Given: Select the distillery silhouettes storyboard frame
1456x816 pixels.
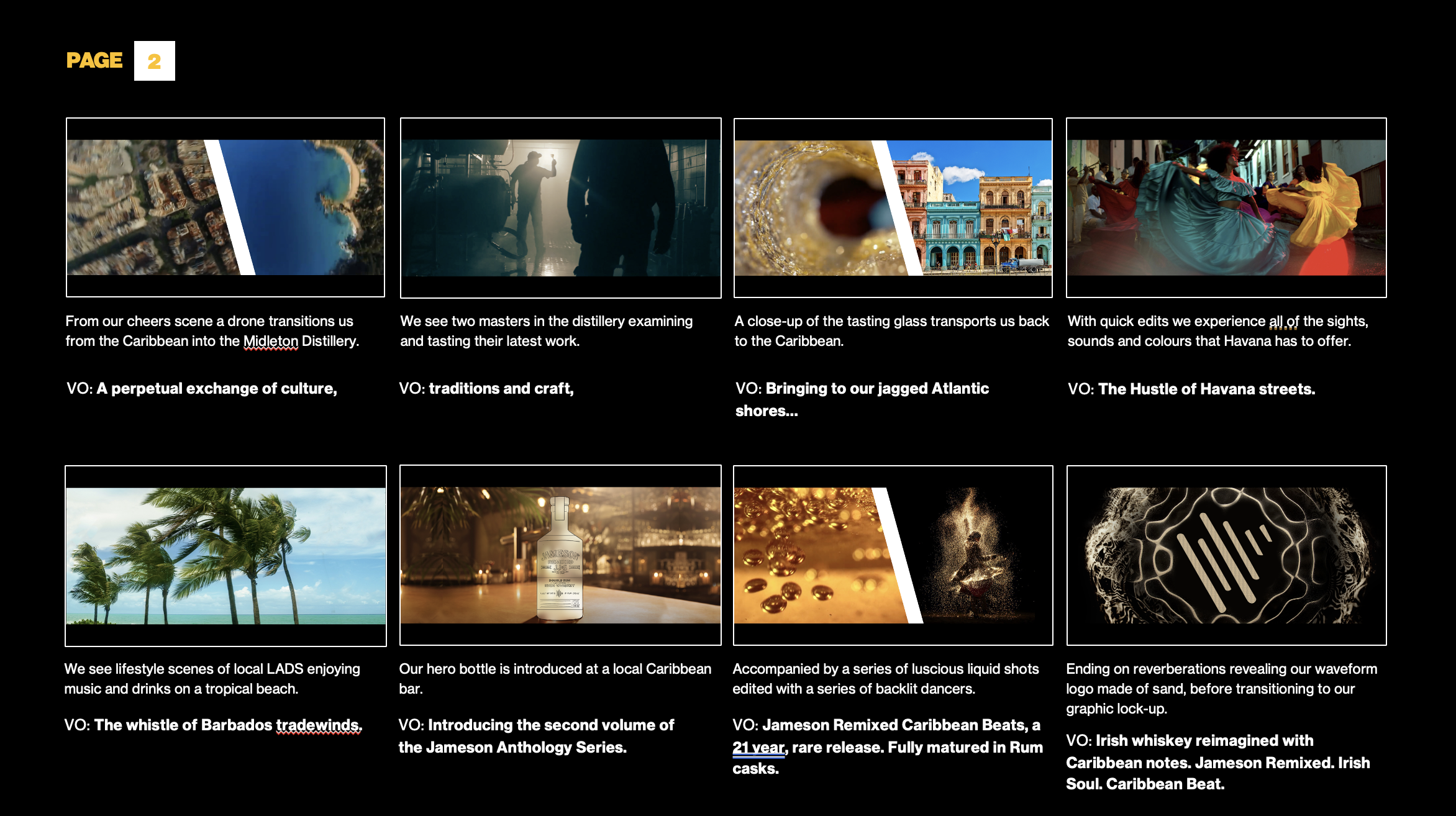Looking at the screenshot, I should point(561,208).
